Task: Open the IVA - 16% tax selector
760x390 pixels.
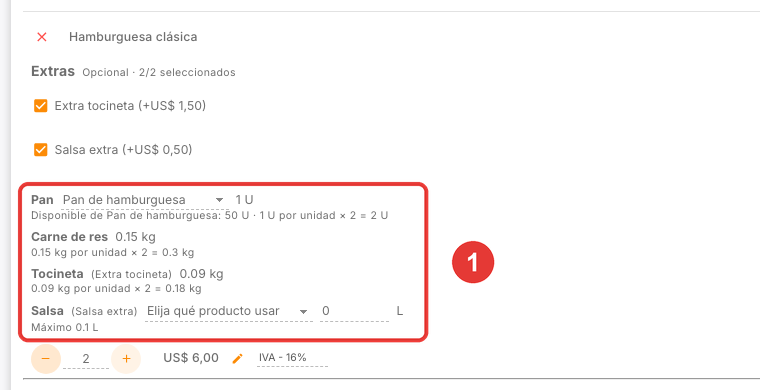Action: (292, 358)
